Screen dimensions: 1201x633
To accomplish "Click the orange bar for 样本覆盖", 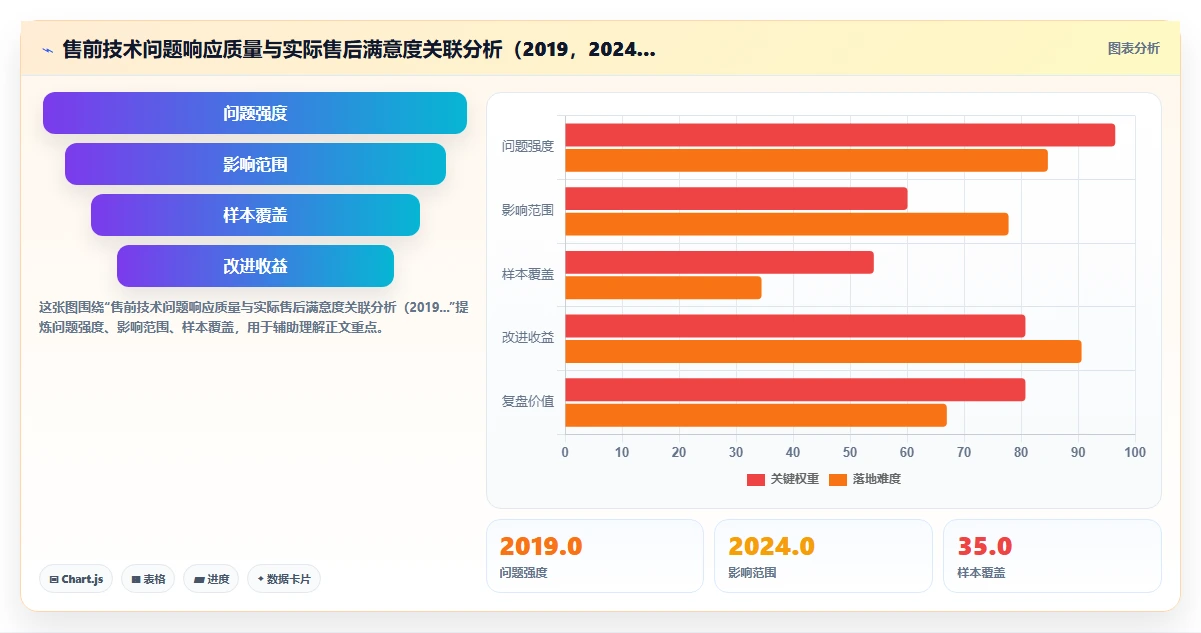I will coord(664,288).
